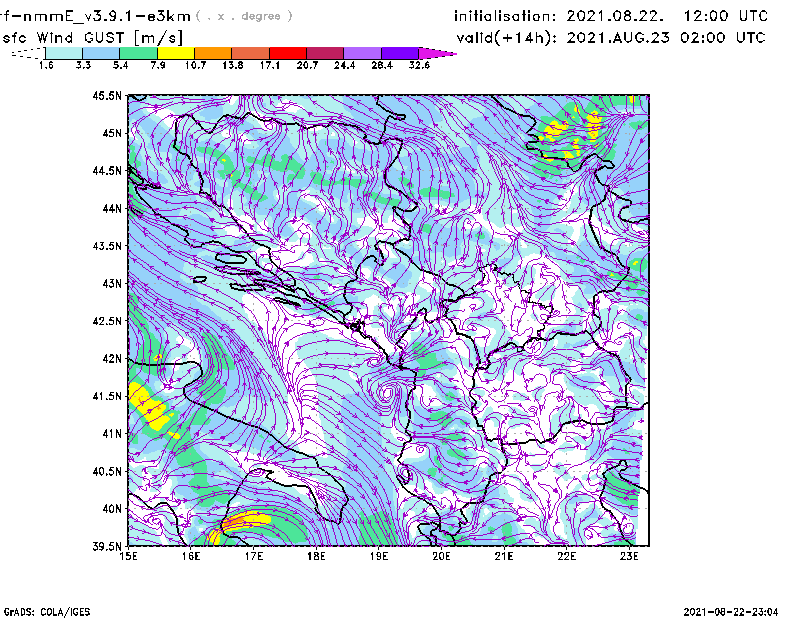Click the '( . x . degree )' text
This screenshot has height=618, width=800.
pyautogui.click(x=244, y=16)
